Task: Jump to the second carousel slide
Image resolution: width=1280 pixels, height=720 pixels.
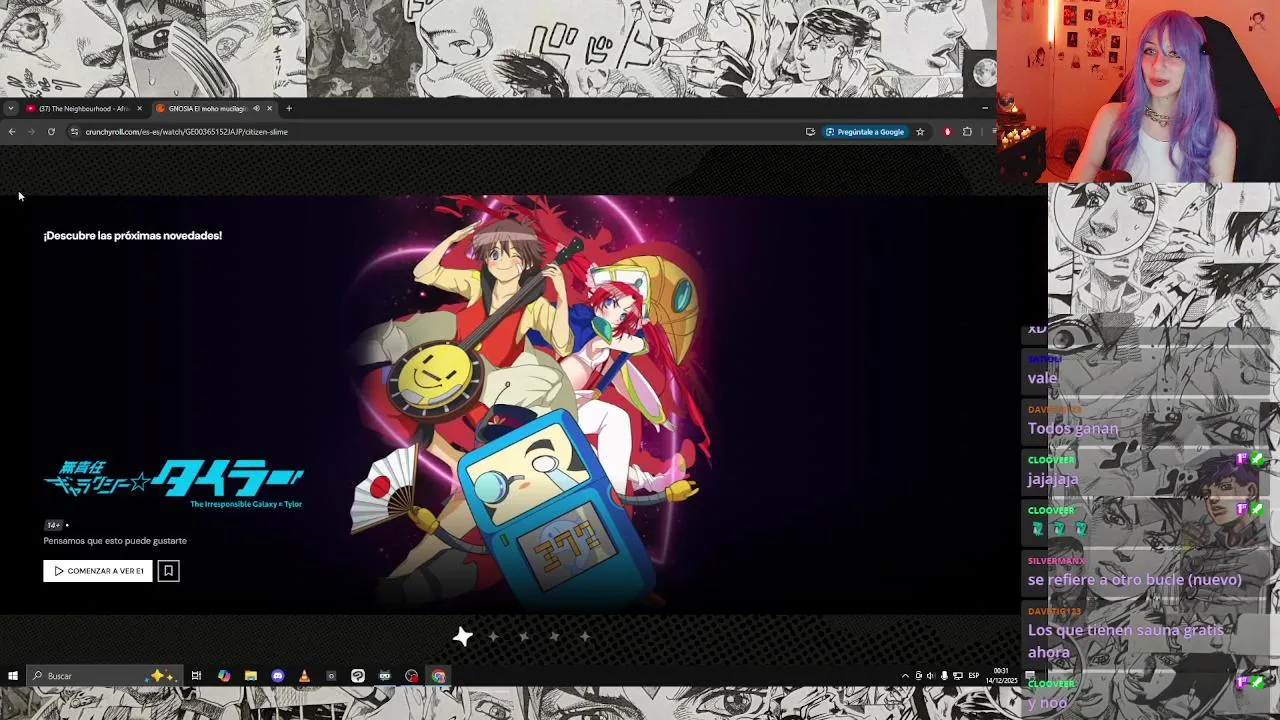Action: pyautogui.click(x=493, y=636)
